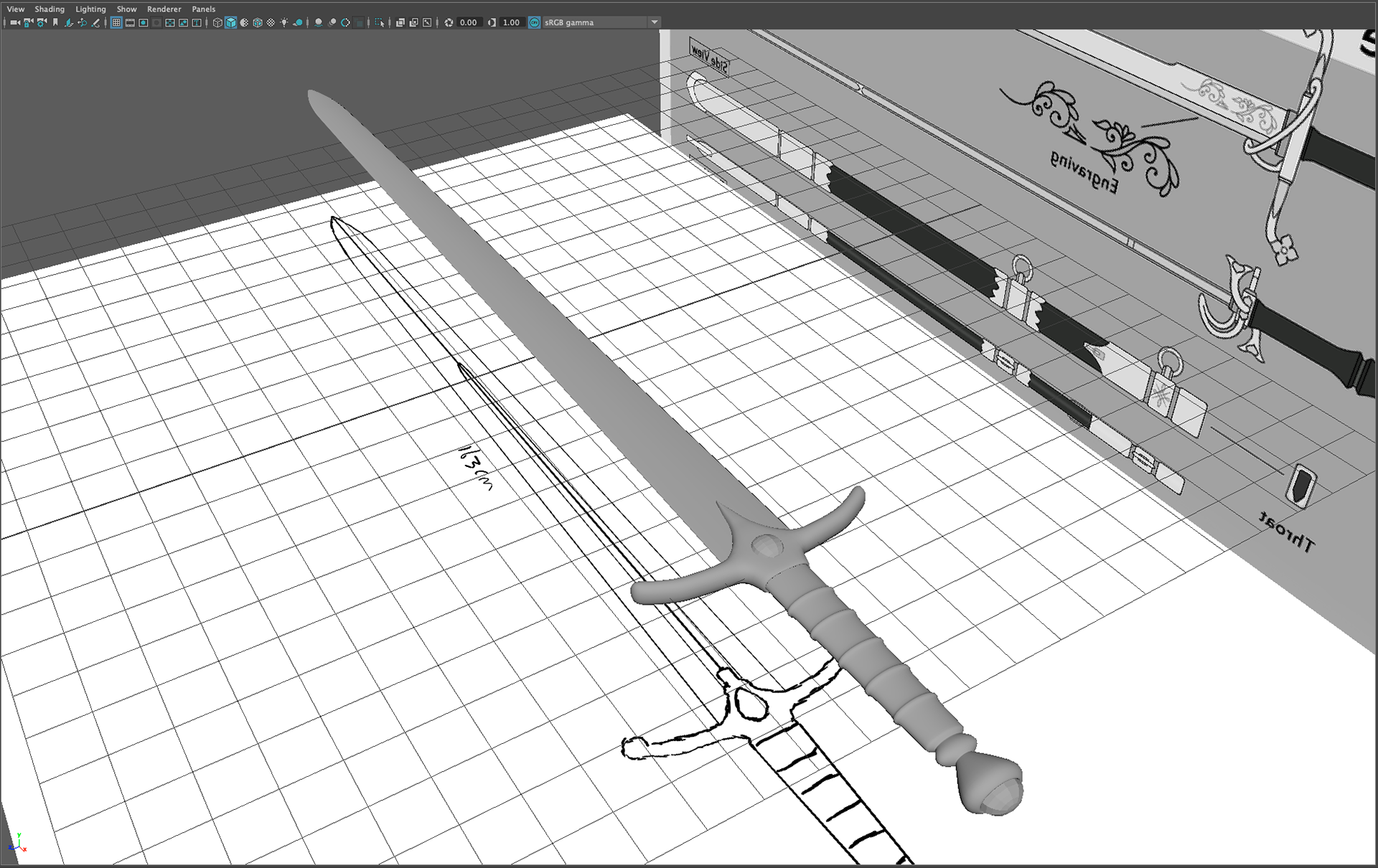
Task: Click the Lock Camera icon
Action: 28,22
